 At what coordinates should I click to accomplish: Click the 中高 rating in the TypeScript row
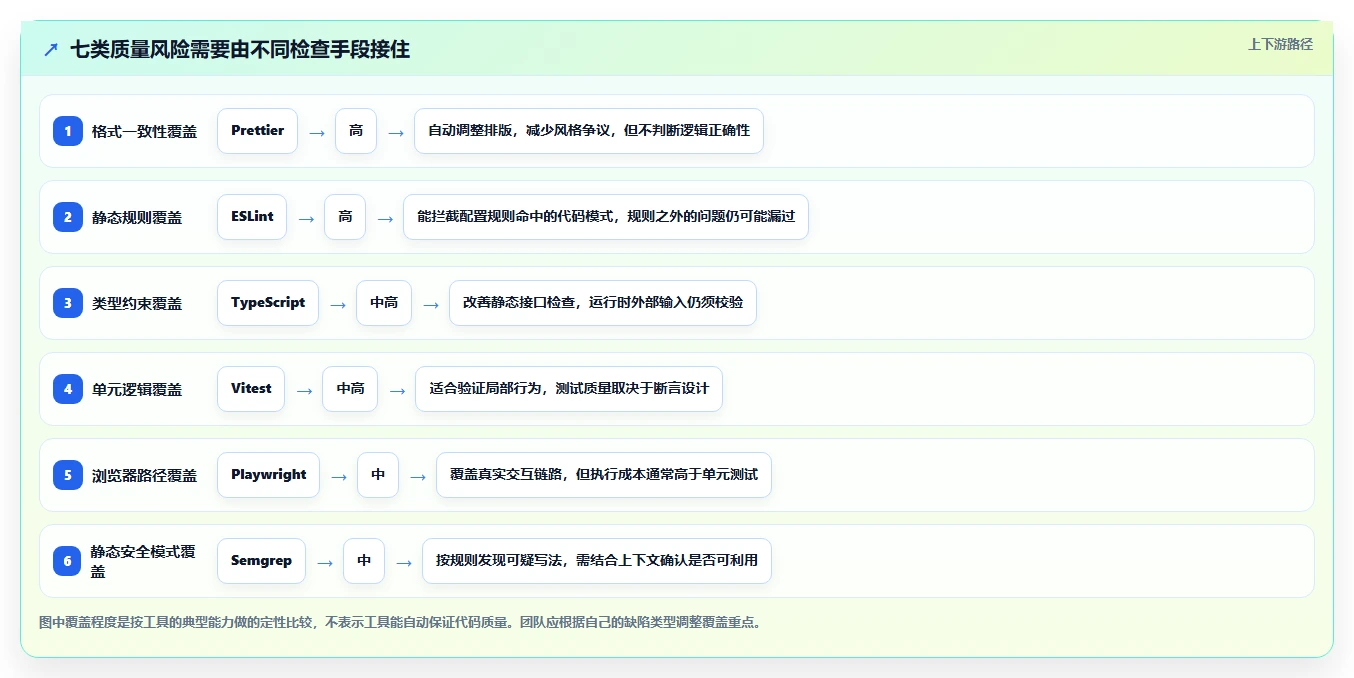pos(384,303)
